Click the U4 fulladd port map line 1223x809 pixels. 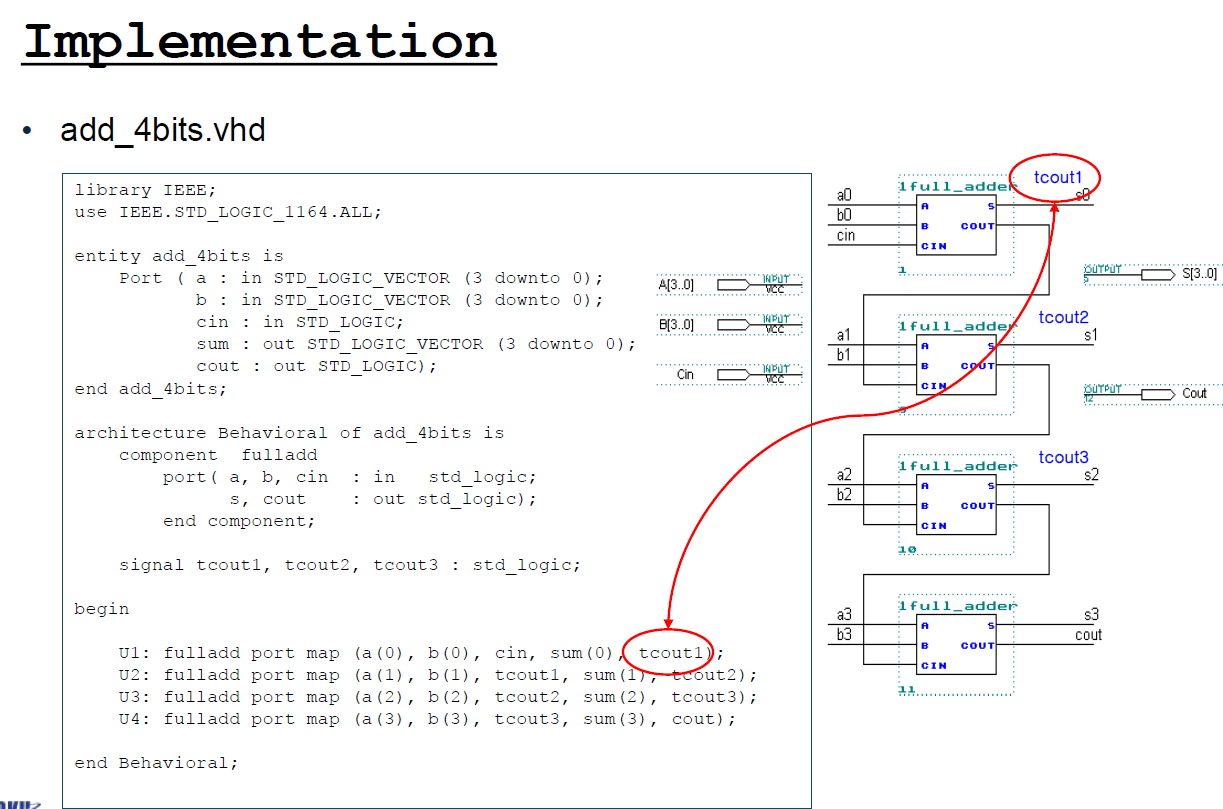pos(427,718)
